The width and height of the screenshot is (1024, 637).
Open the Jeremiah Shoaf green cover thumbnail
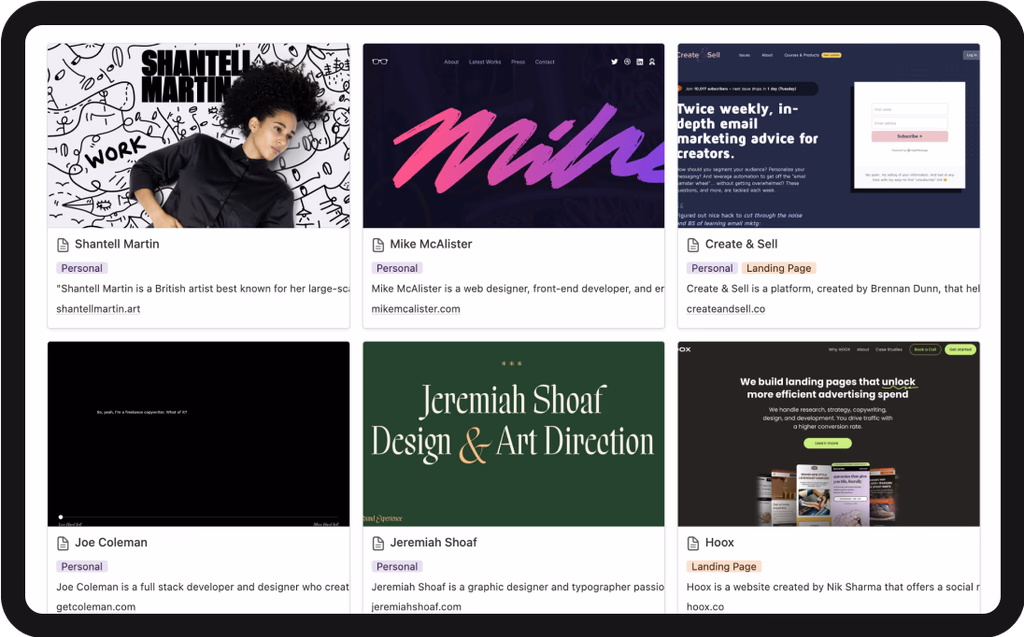(x=513, y=433)
